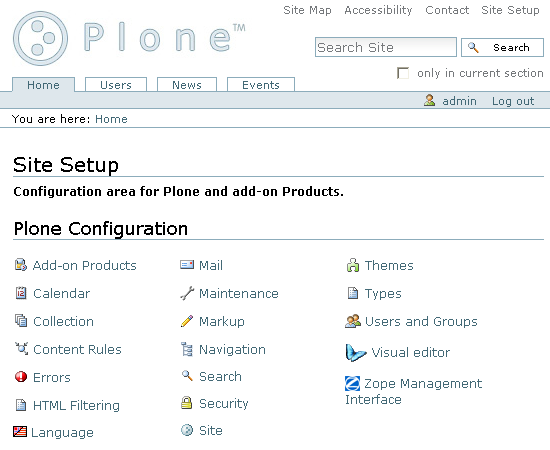Open the Contact link
Screen dimensions: 550x450
447,10
